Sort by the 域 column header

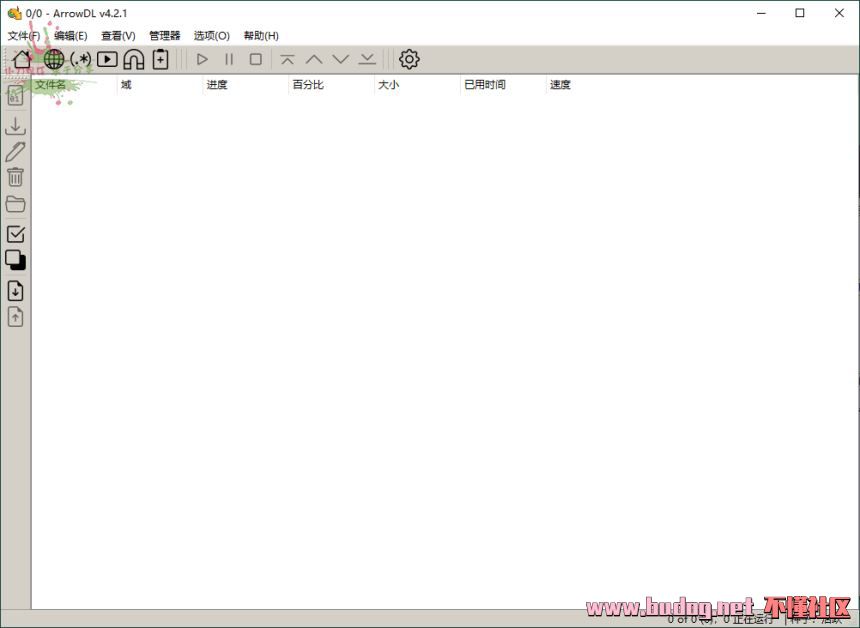(160, 84)
